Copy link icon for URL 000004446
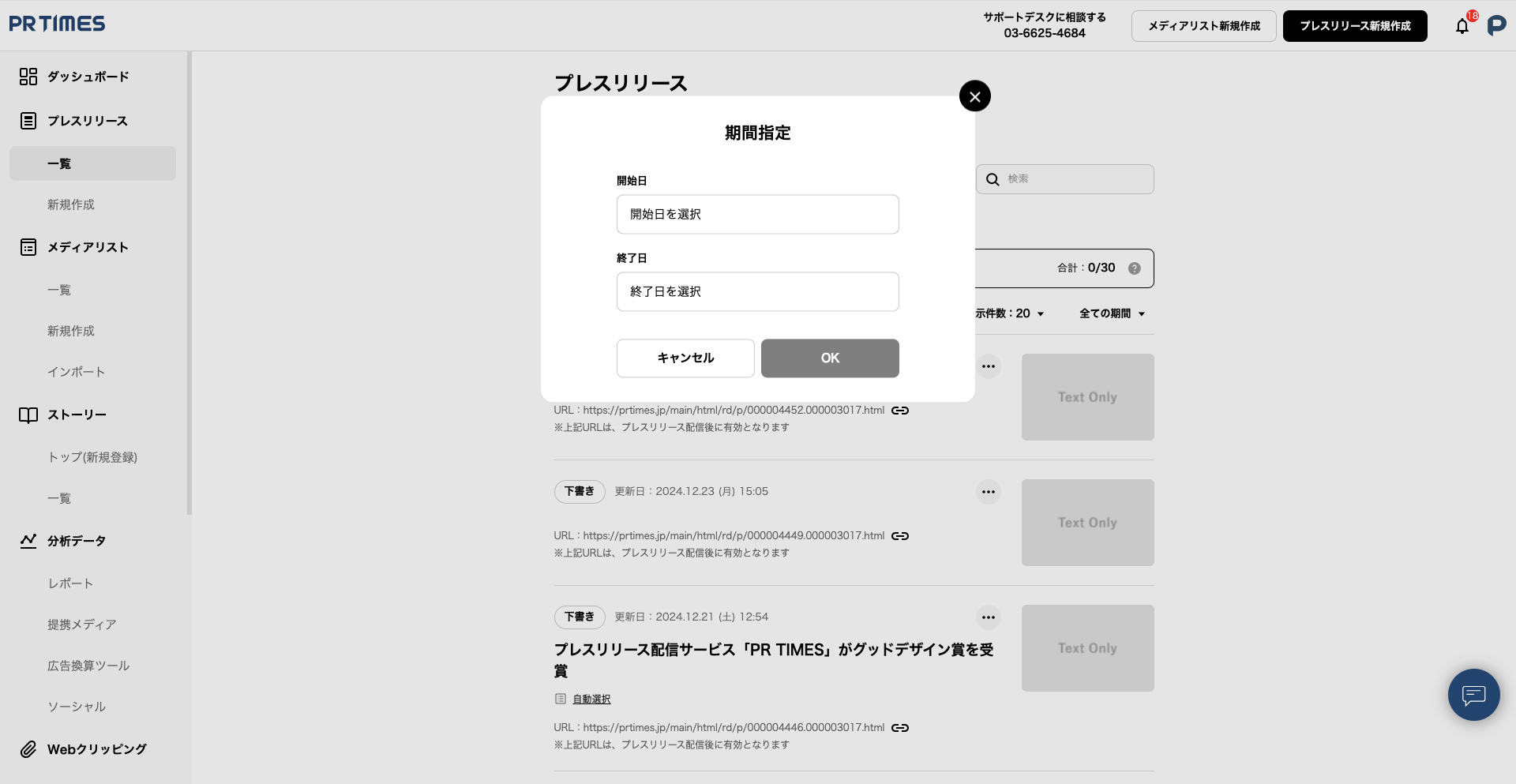 [900, 728]
